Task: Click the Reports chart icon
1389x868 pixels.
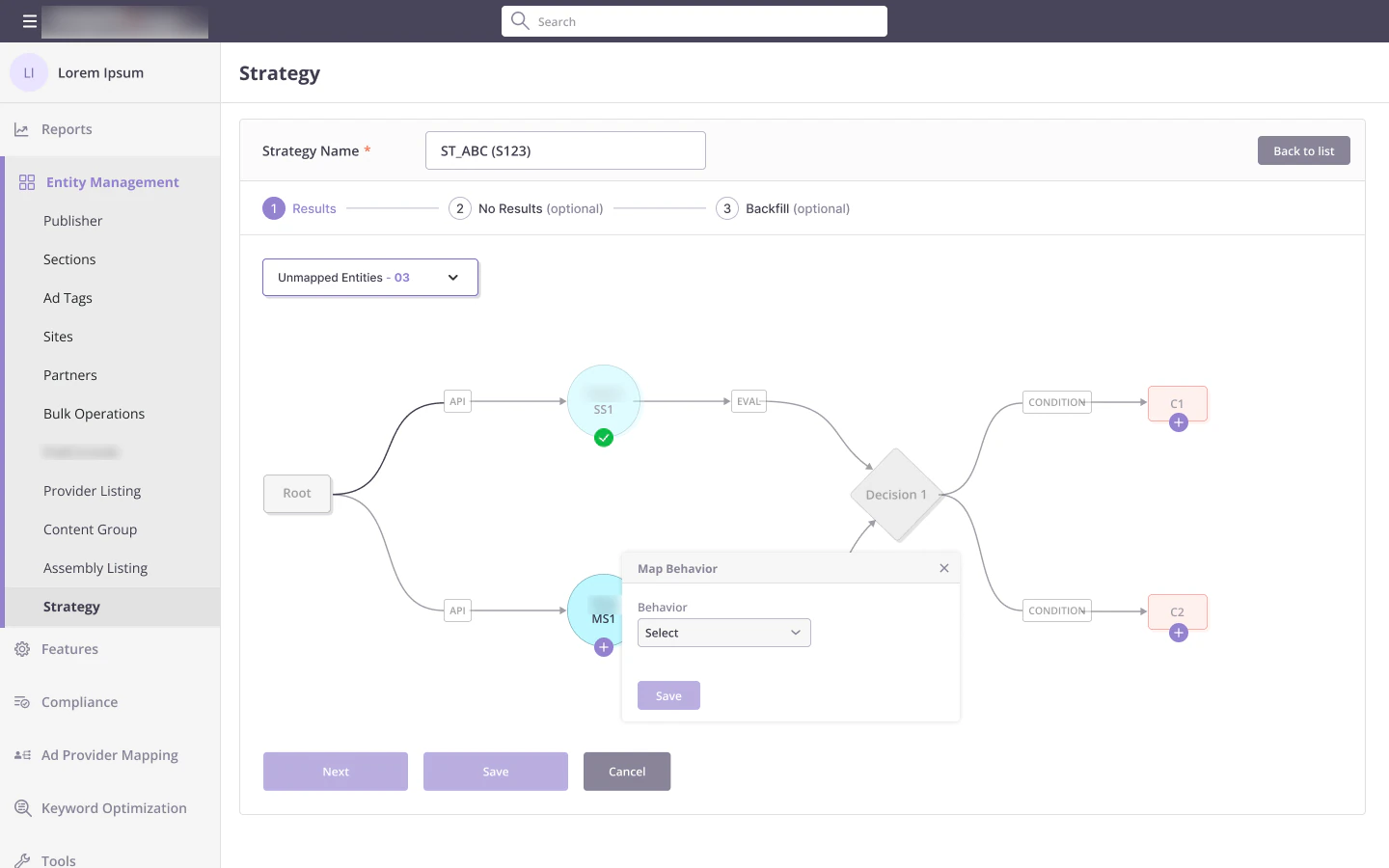Action: [21, 129]
